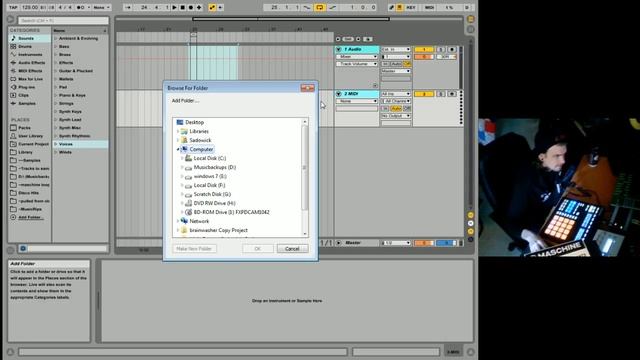Open the MIDI Effects category
The height and width of the screenshot is (360, 640).
(x=30, y=71)
